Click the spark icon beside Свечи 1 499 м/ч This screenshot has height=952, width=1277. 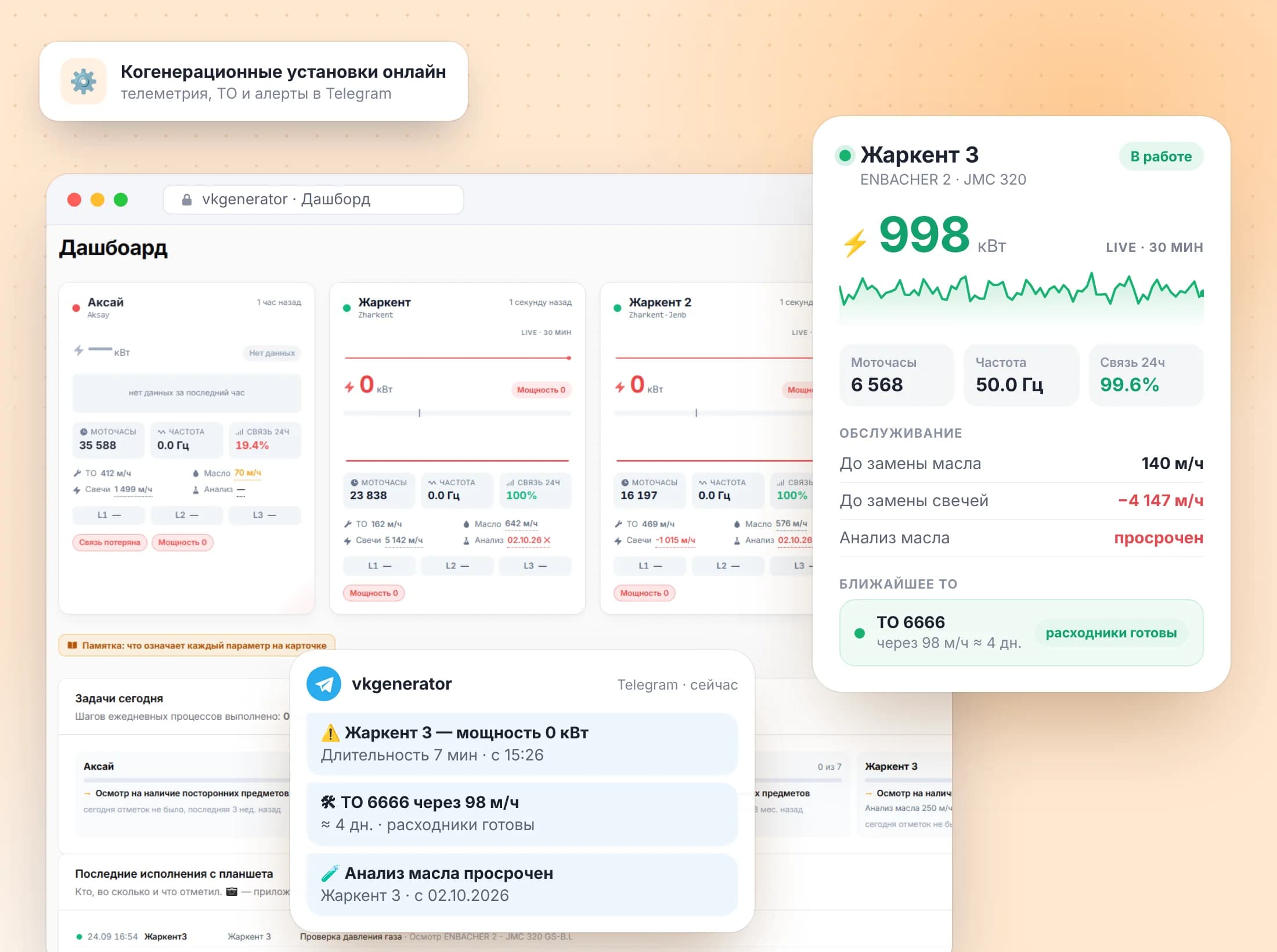pyautogui.click(x=77, y=489)
